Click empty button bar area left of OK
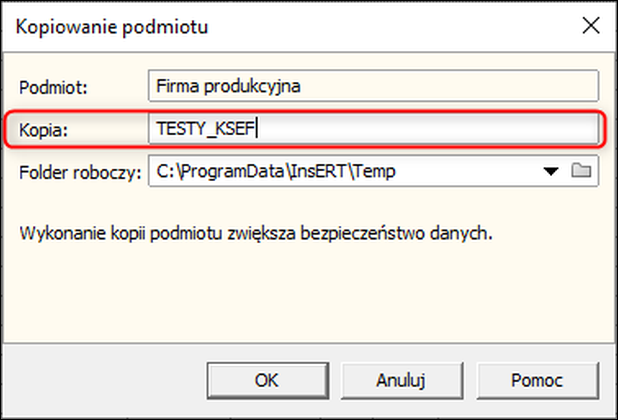The width and height of the screenshot is (618, 420). 110,380
